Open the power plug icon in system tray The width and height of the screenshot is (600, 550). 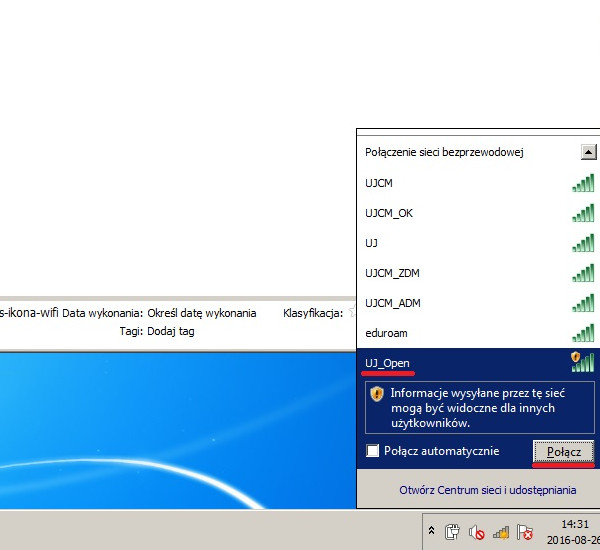452,532
